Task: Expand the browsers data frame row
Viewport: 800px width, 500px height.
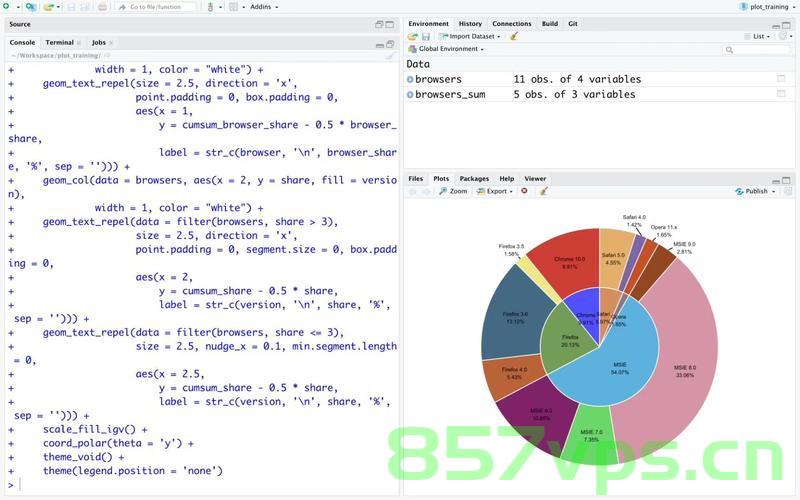Action: click(410, 79)
